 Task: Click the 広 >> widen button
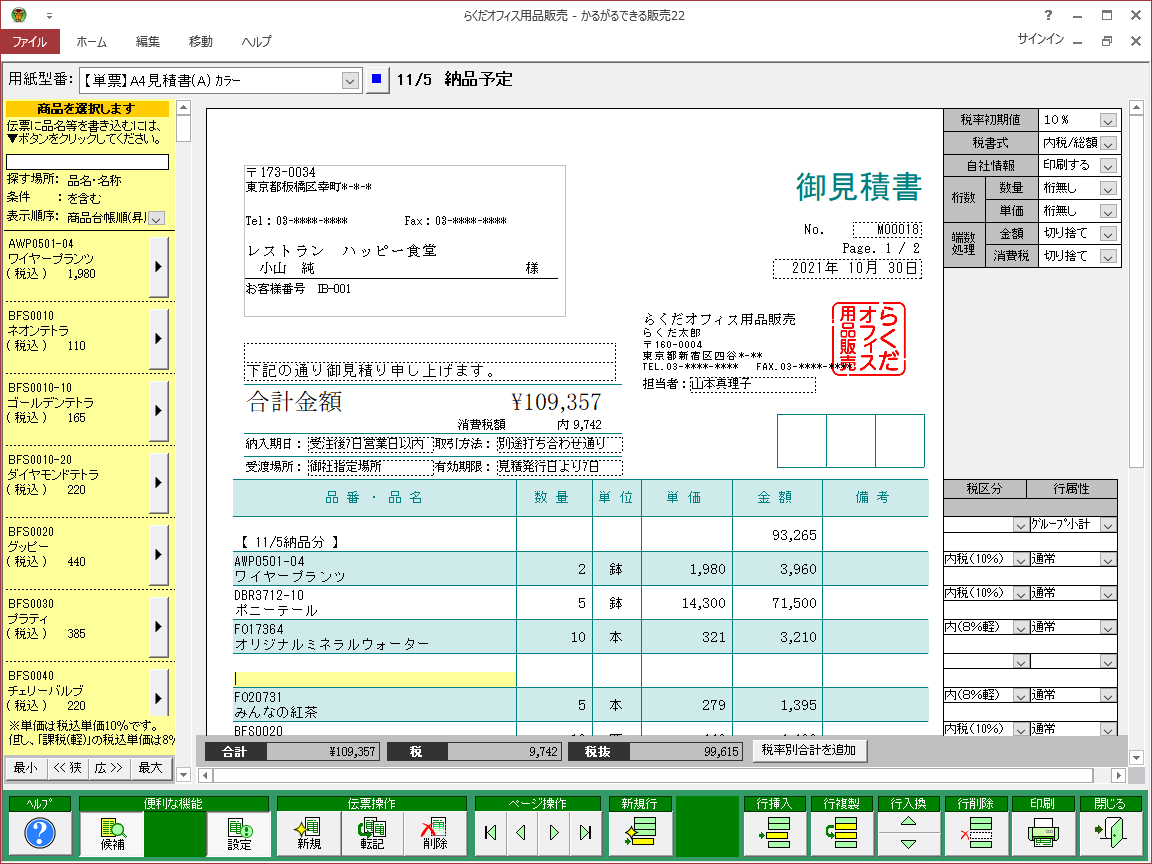coord(109,768)
